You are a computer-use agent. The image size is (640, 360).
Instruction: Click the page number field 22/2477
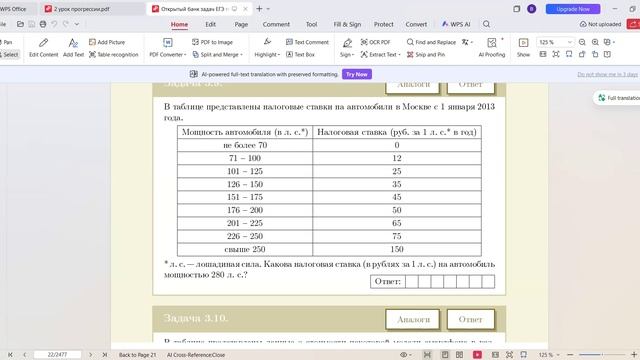pos(57,355)
